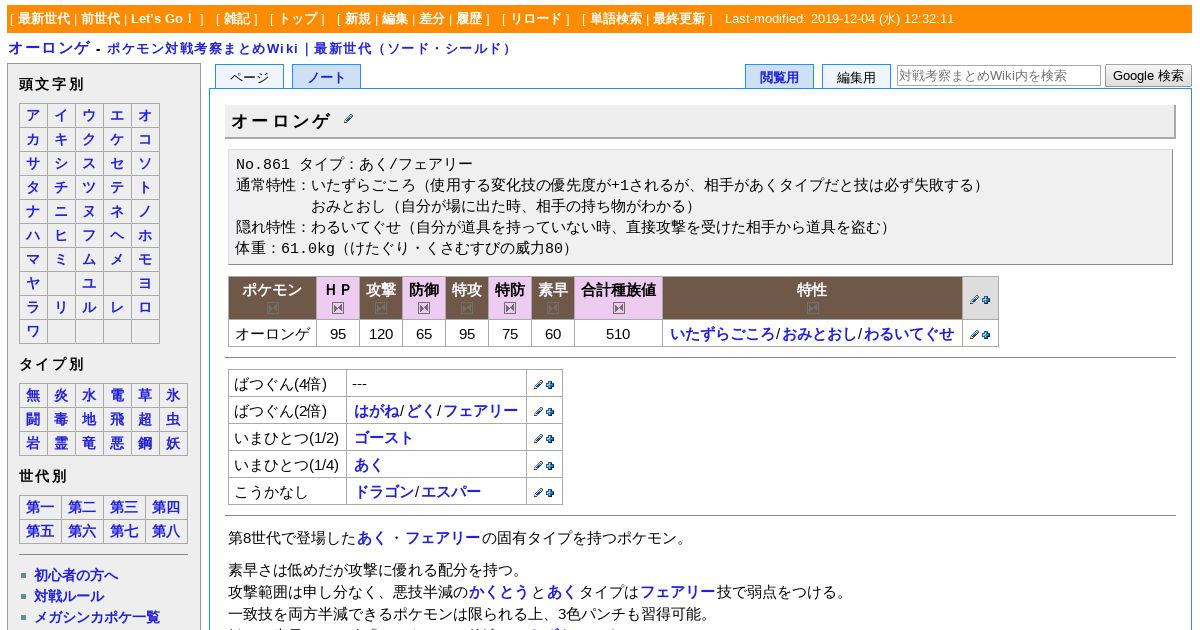The image size is (1200, 630).
Task: Sort by 素早 using its sort icon
Action: [553, 308]
